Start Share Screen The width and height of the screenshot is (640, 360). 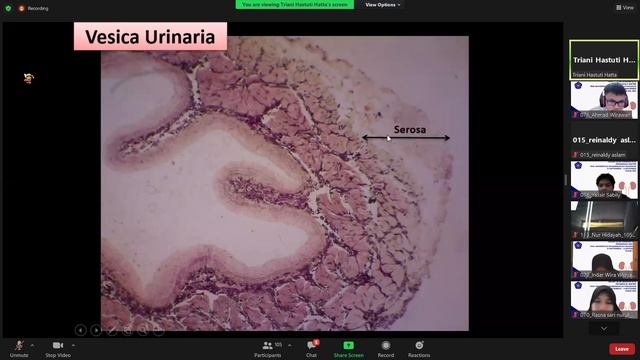pyautogui.click(x=348, y=349)
